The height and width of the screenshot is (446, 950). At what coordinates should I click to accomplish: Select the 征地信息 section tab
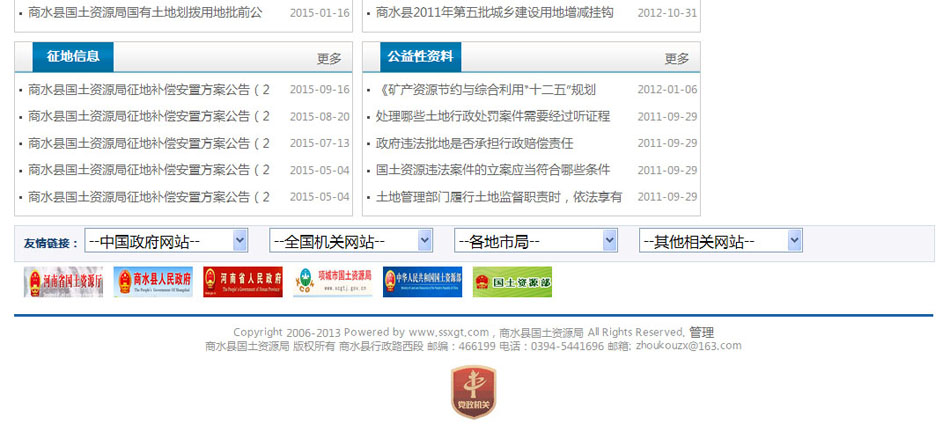pyautogui.click(x=73, y=57)
